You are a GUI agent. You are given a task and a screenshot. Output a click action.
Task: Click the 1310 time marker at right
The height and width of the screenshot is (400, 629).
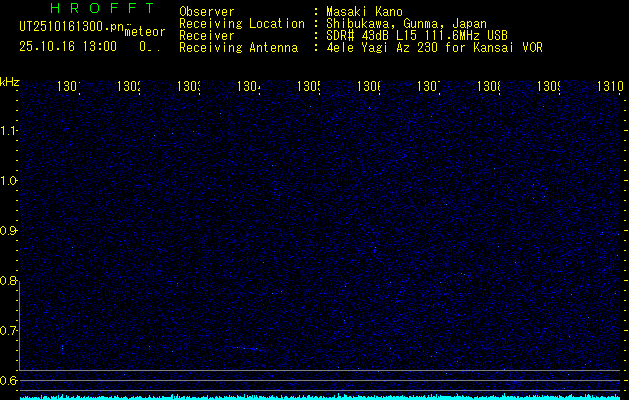click(610, 87)
